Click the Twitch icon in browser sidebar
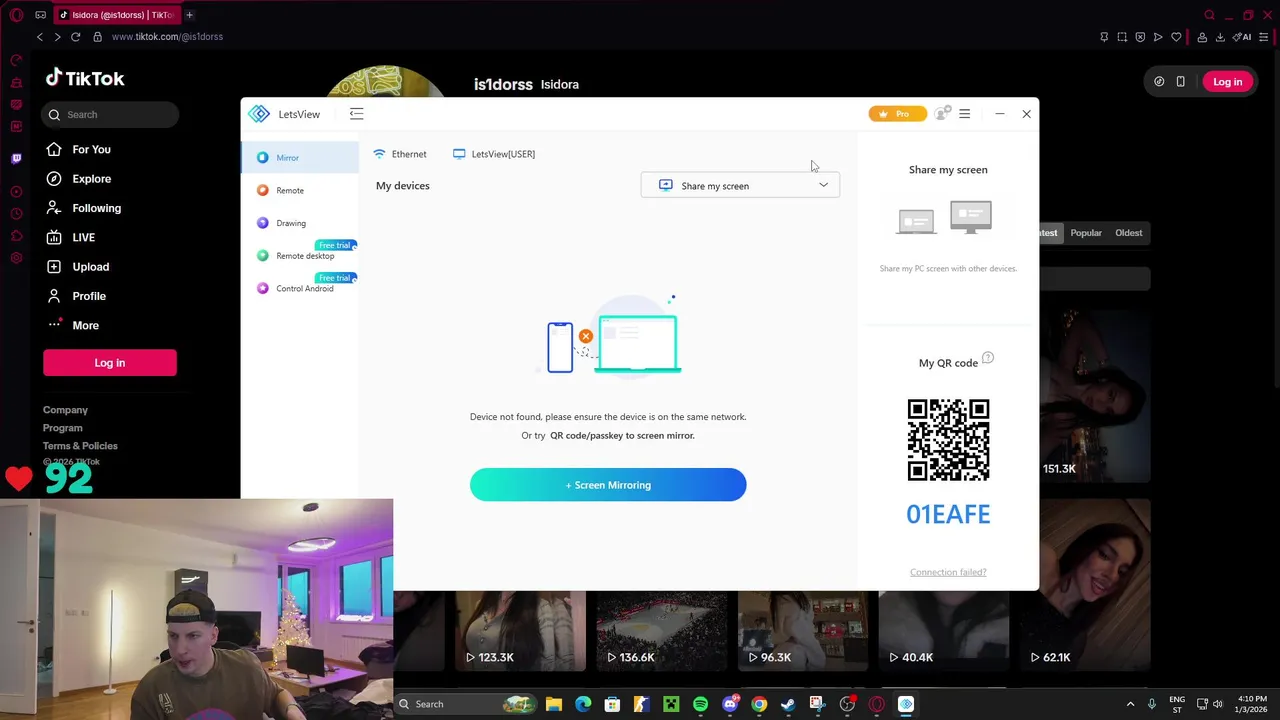This screenshot has width=1280, height=720. coord(16,158)
